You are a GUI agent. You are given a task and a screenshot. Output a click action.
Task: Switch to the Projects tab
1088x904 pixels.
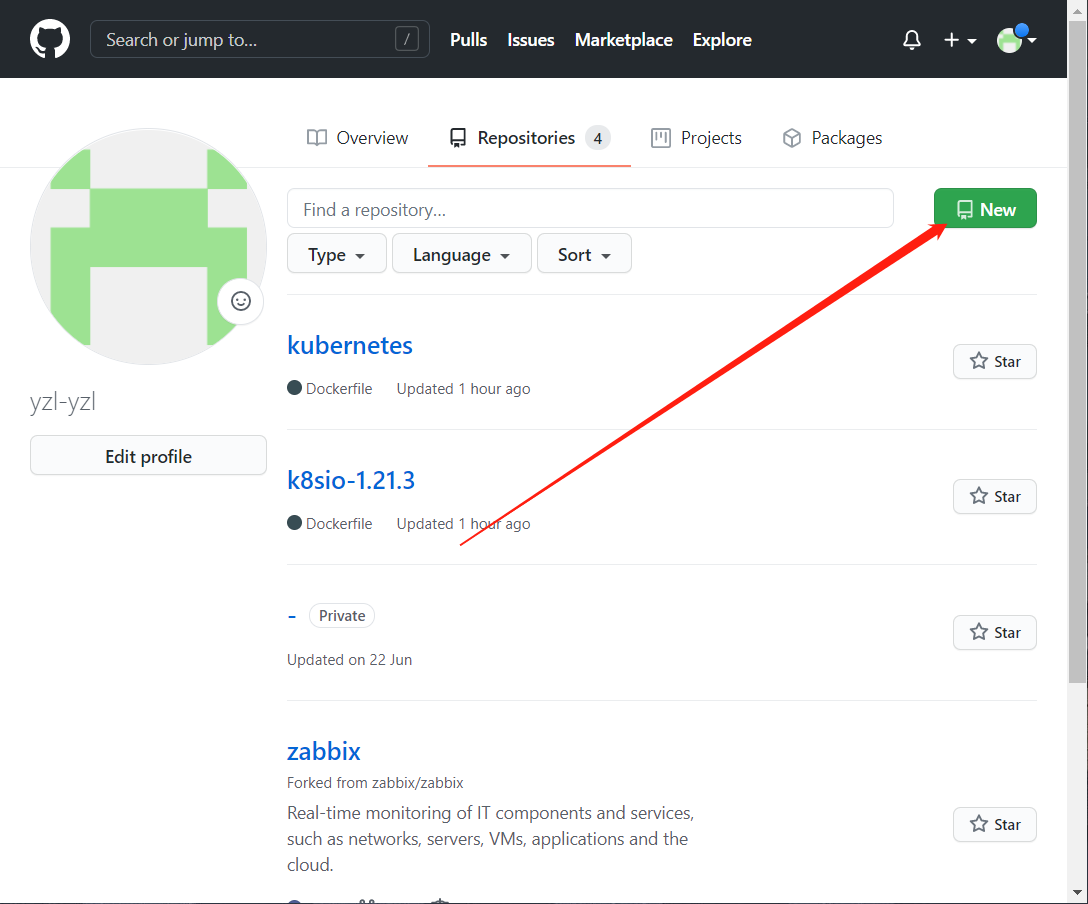pyautogui.click(x=696, y=138)
